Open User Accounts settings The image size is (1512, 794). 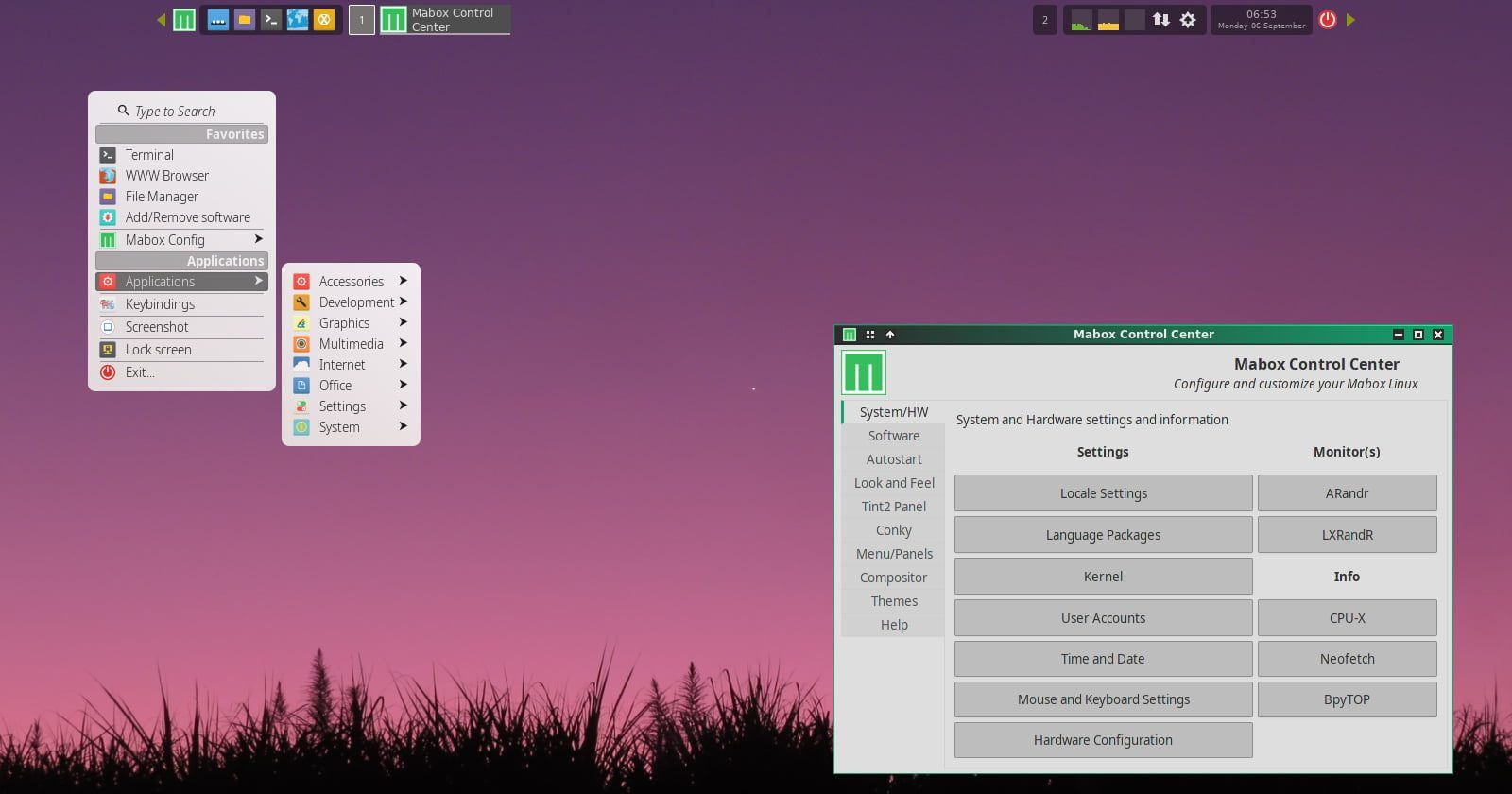1103,618
